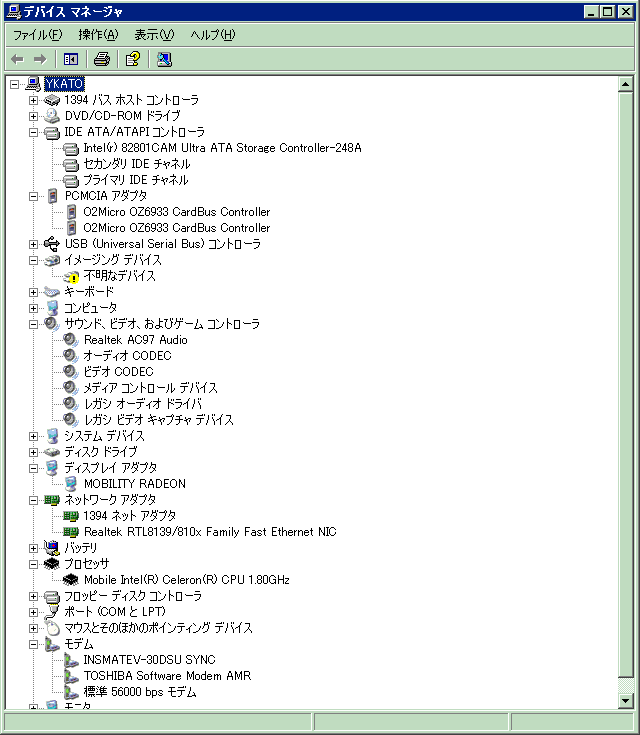Screen dimensions: 640x735
Task: Expand the 1394 バス ホスト コントローラ node
Action: click(x=33, y=100)
